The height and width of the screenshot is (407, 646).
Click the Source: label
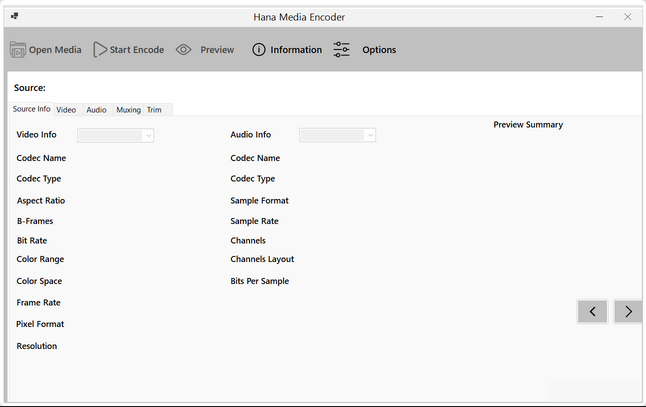(30, 88)
